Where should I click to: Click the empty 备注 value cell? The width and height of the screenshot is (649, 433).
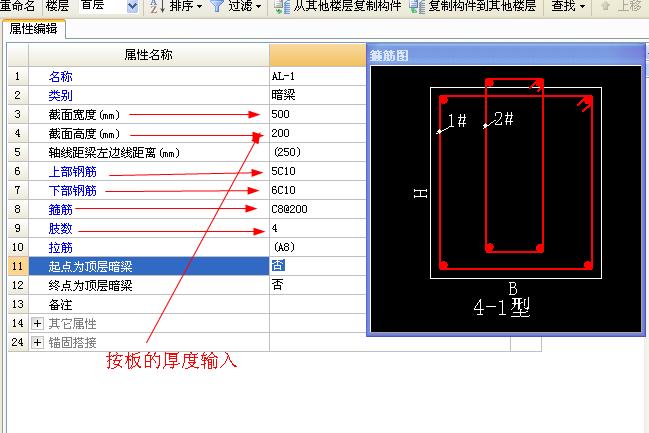click(x=317, y=304)
